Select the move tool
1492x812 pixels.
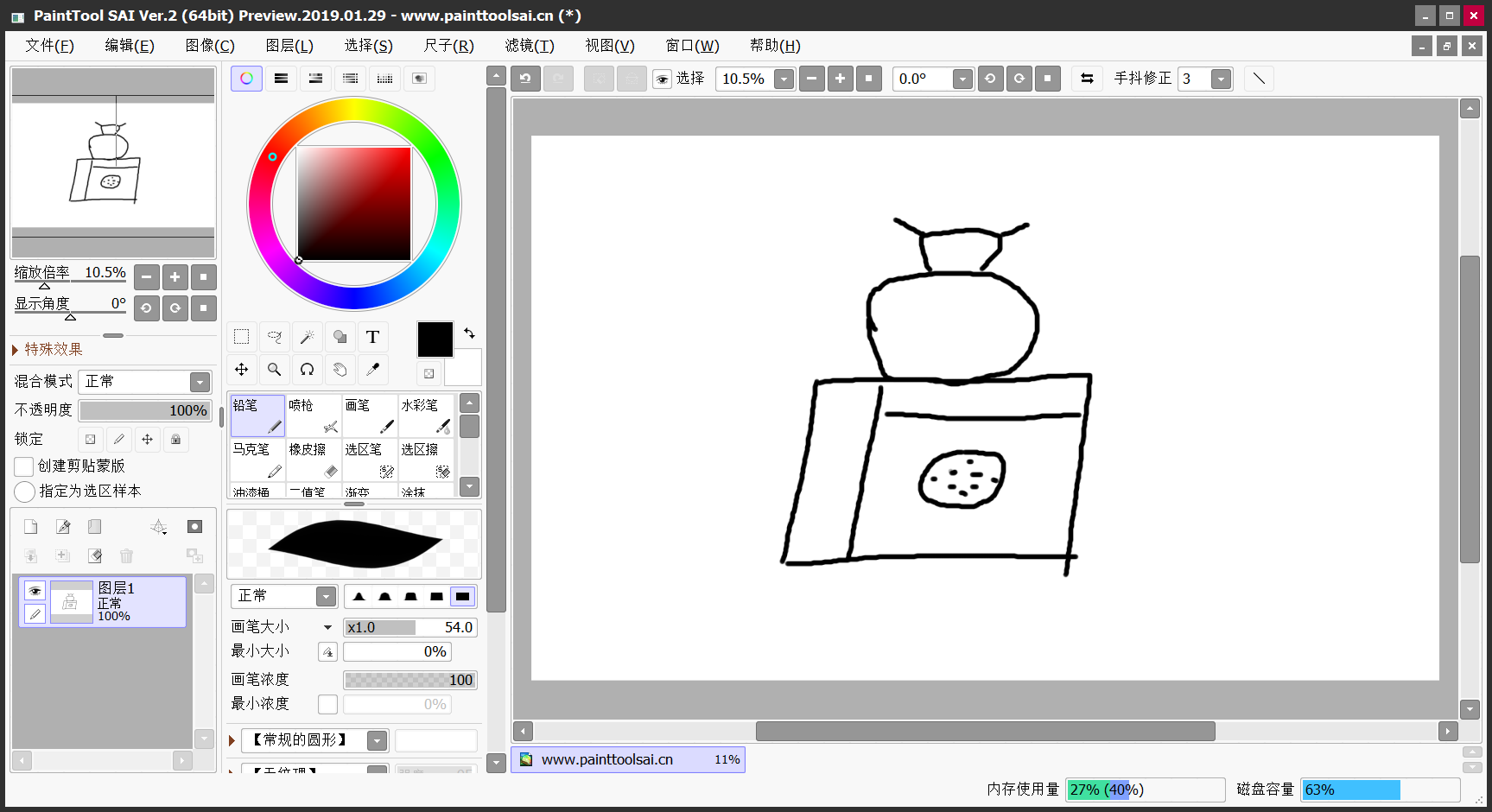point(242,370)
